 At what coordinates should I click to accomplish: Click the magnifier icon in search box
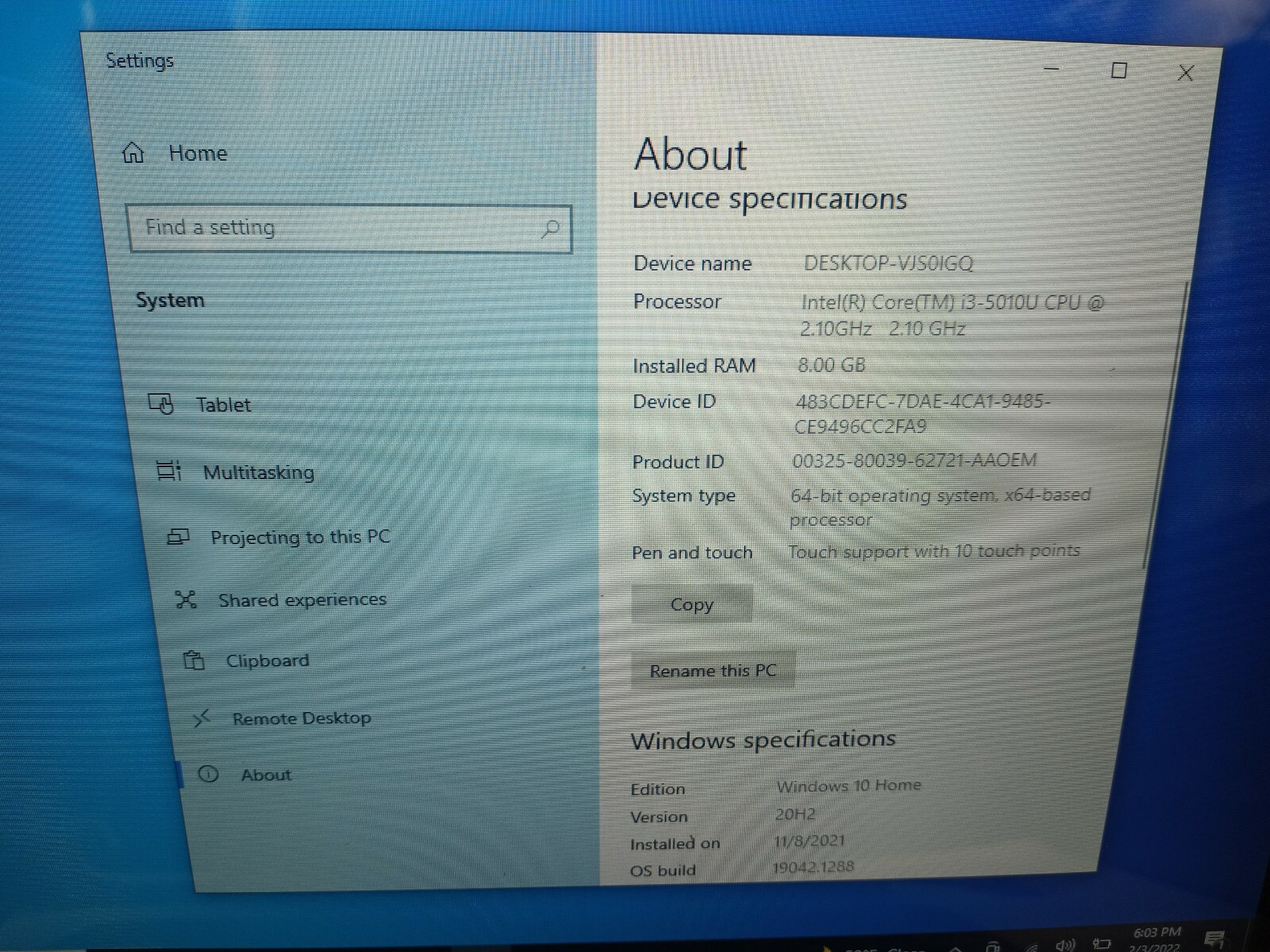[x=550, y=229]
